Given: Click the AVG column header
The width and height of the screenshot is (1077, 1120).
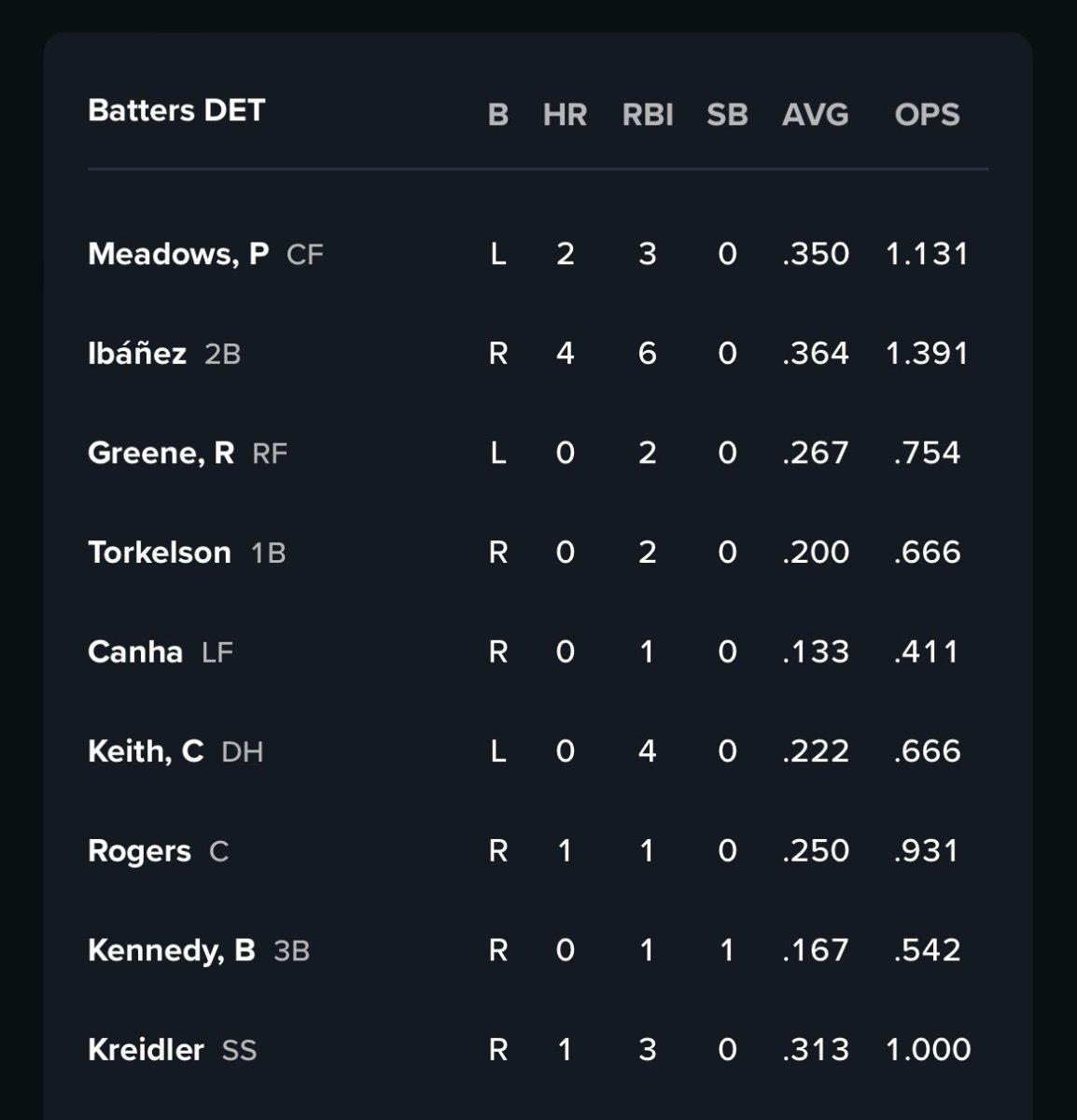Looking at the screenshot, I should coord(816,115).
